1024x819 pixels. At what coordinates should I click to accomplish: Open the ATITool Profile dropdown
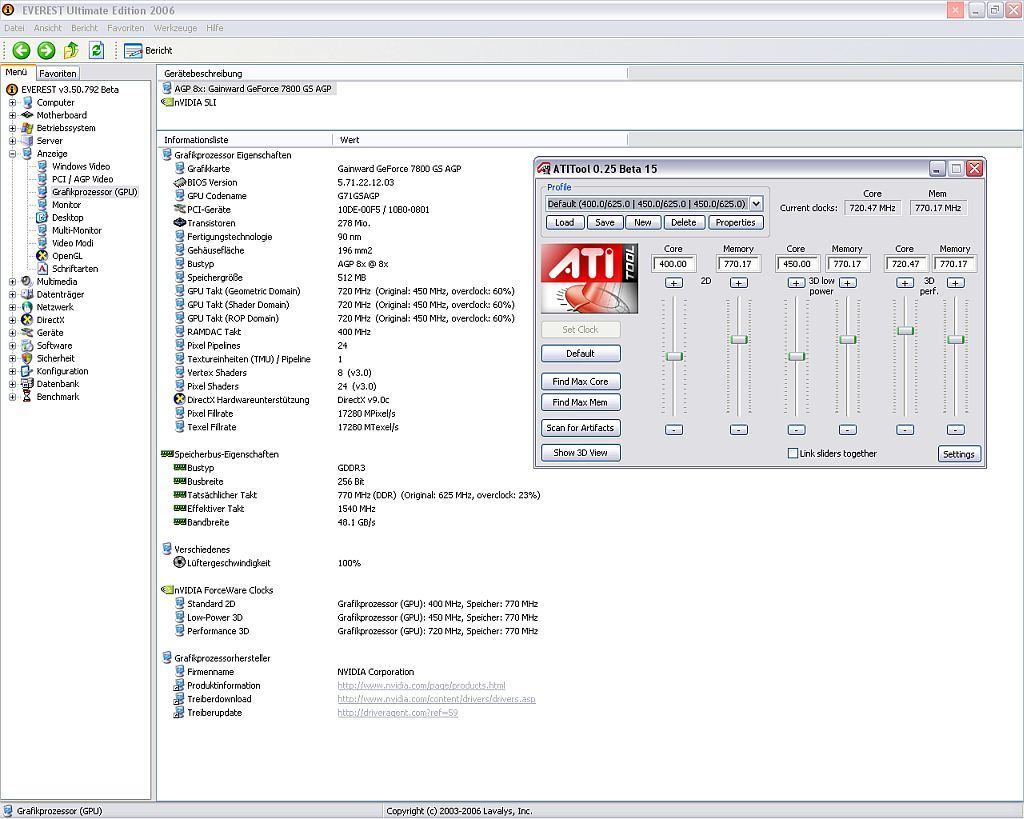756,204
